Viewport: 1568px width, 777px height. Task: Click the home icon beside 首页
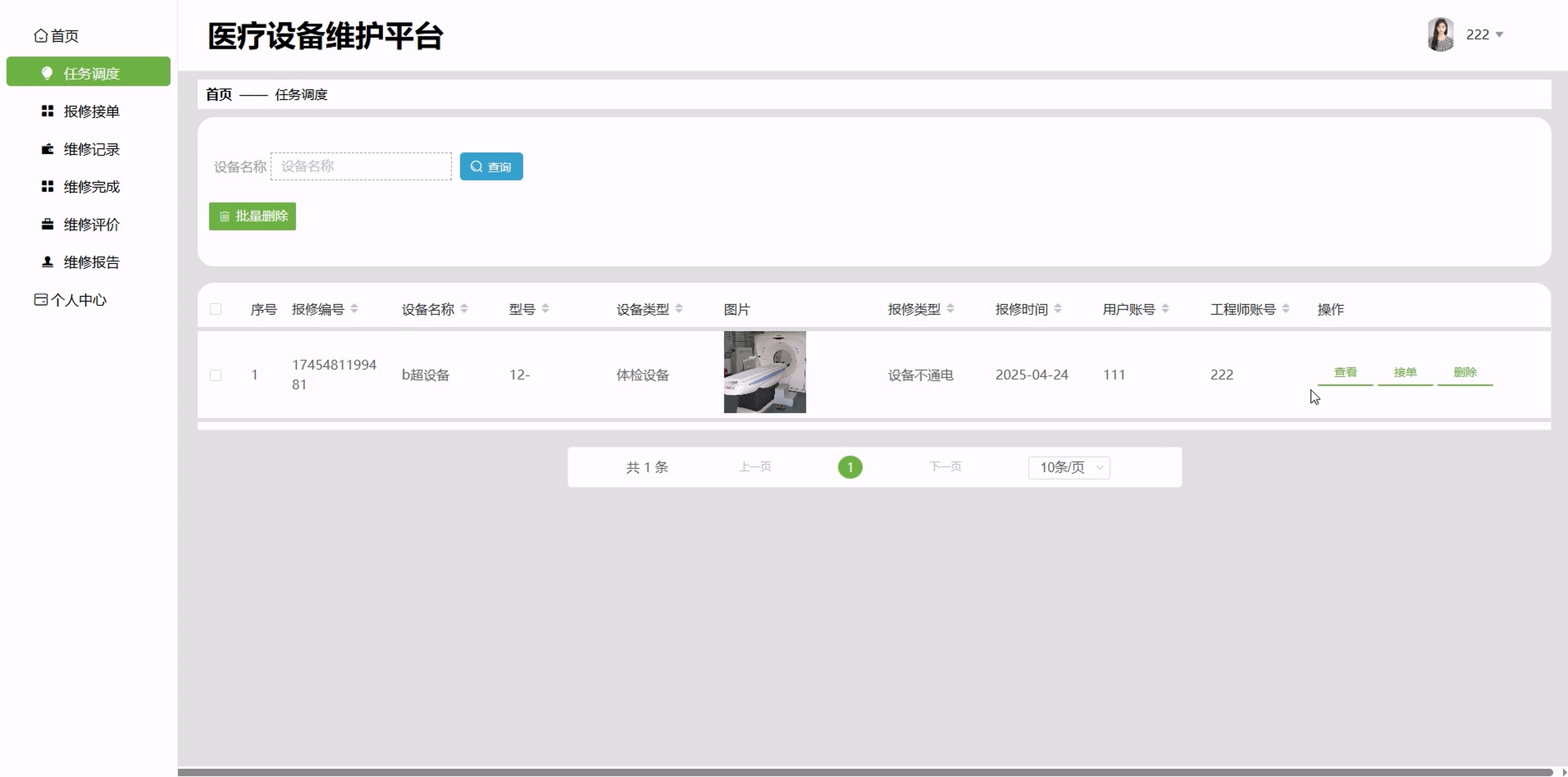pyautogui.click(x=41, y=36)
